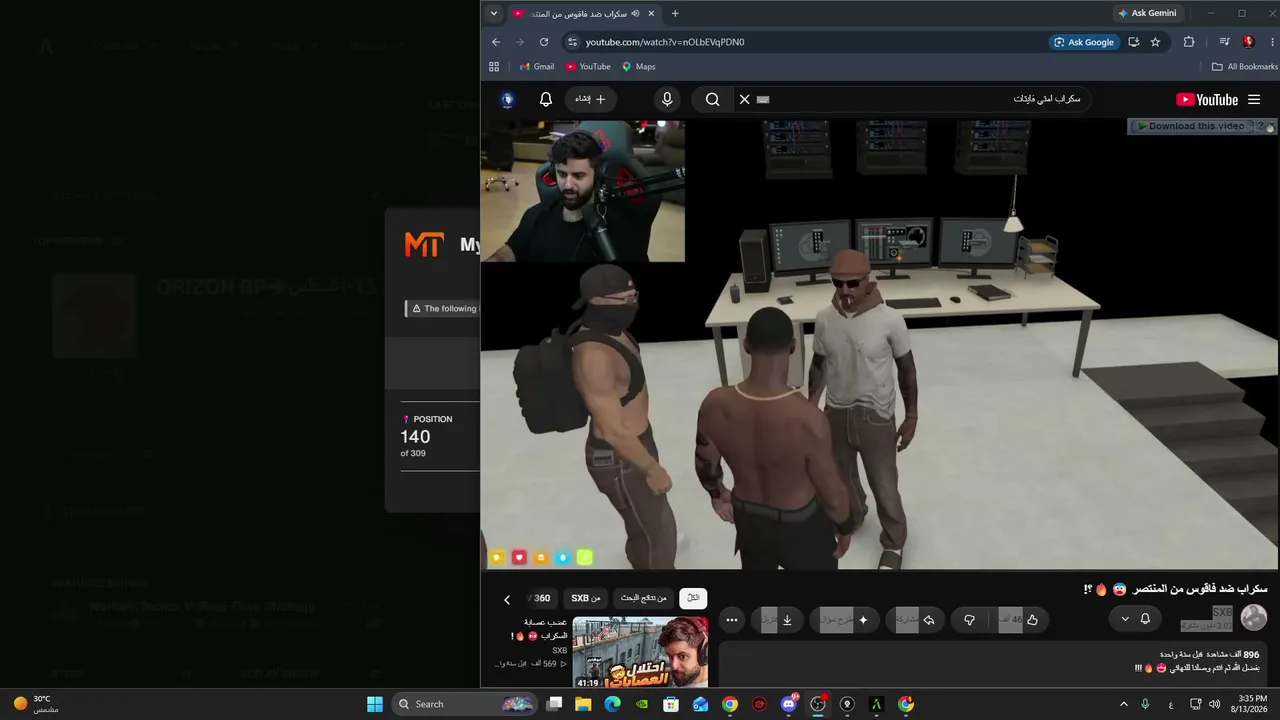Open the Chrome tab search dropdown
Screen dimensions: 1280x720
click(494, 14)
